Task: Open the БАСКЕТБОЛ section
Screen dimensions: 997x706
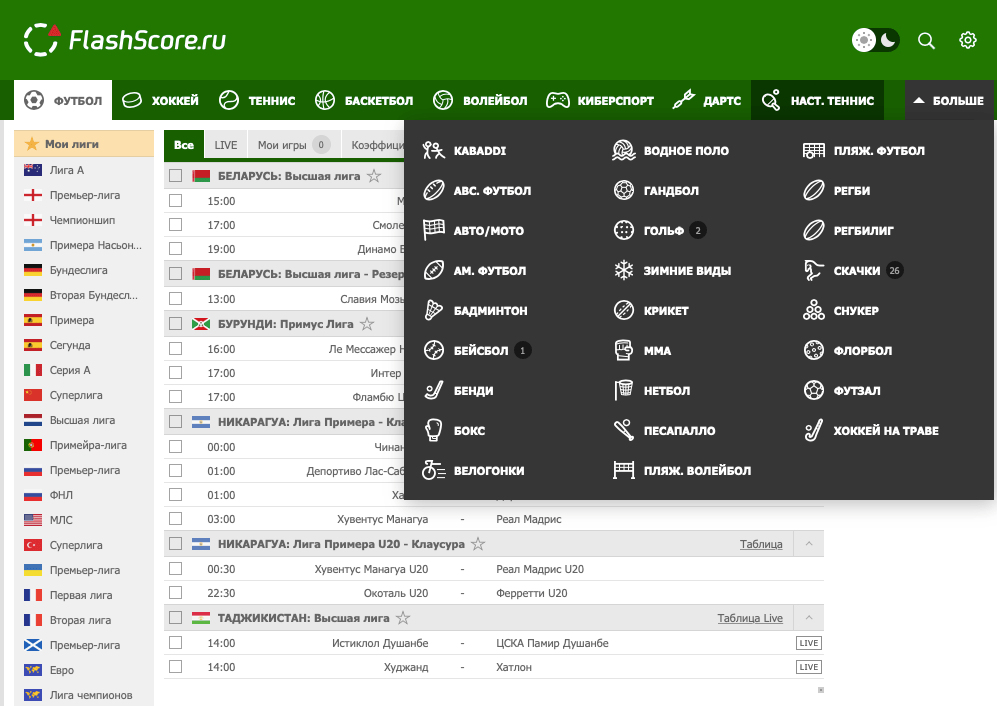Action: (364, 100)
